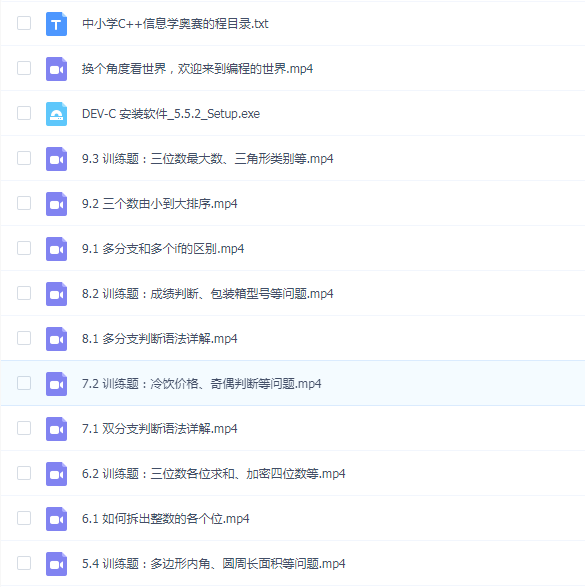Viewport: 585px width, 587px height.
Task: Click video icon for 9.1 多分支和多个if的区别
Action: pos(57,249)
